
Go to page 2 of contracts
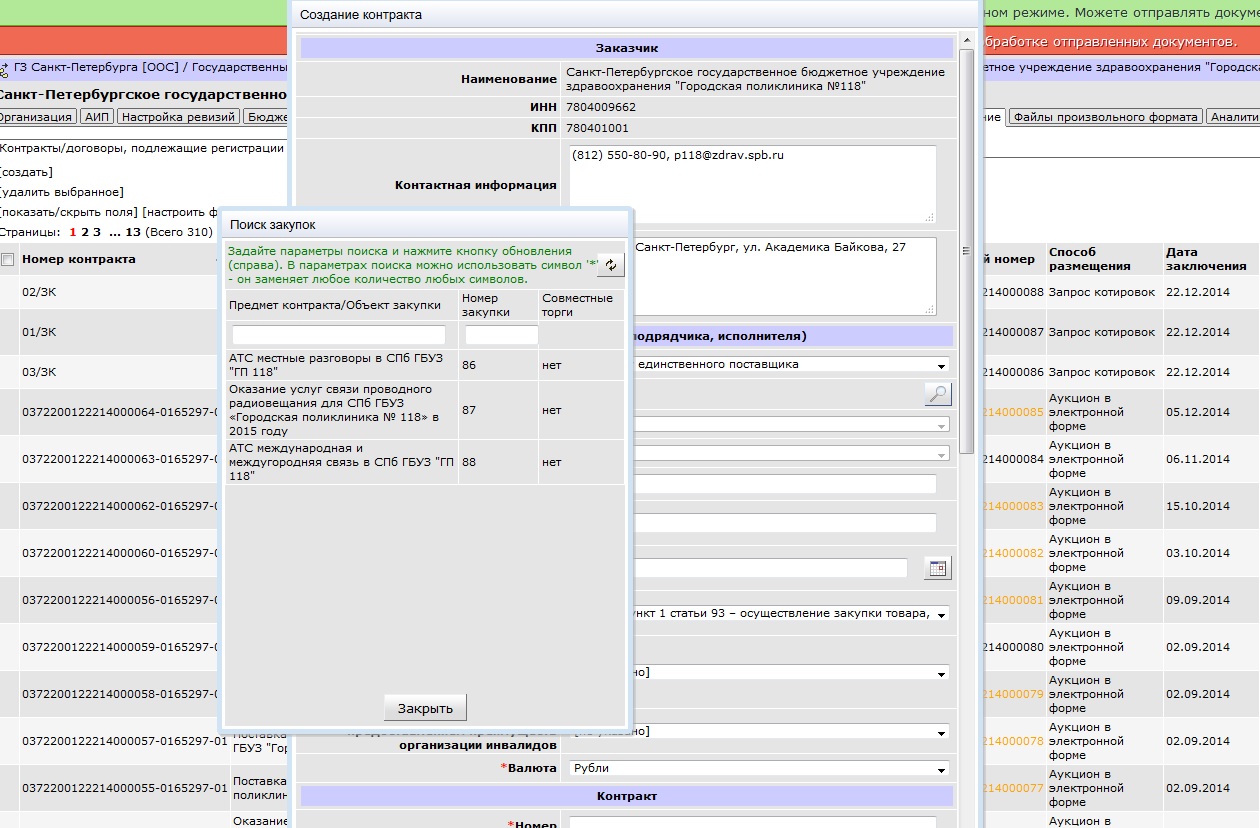85,232
